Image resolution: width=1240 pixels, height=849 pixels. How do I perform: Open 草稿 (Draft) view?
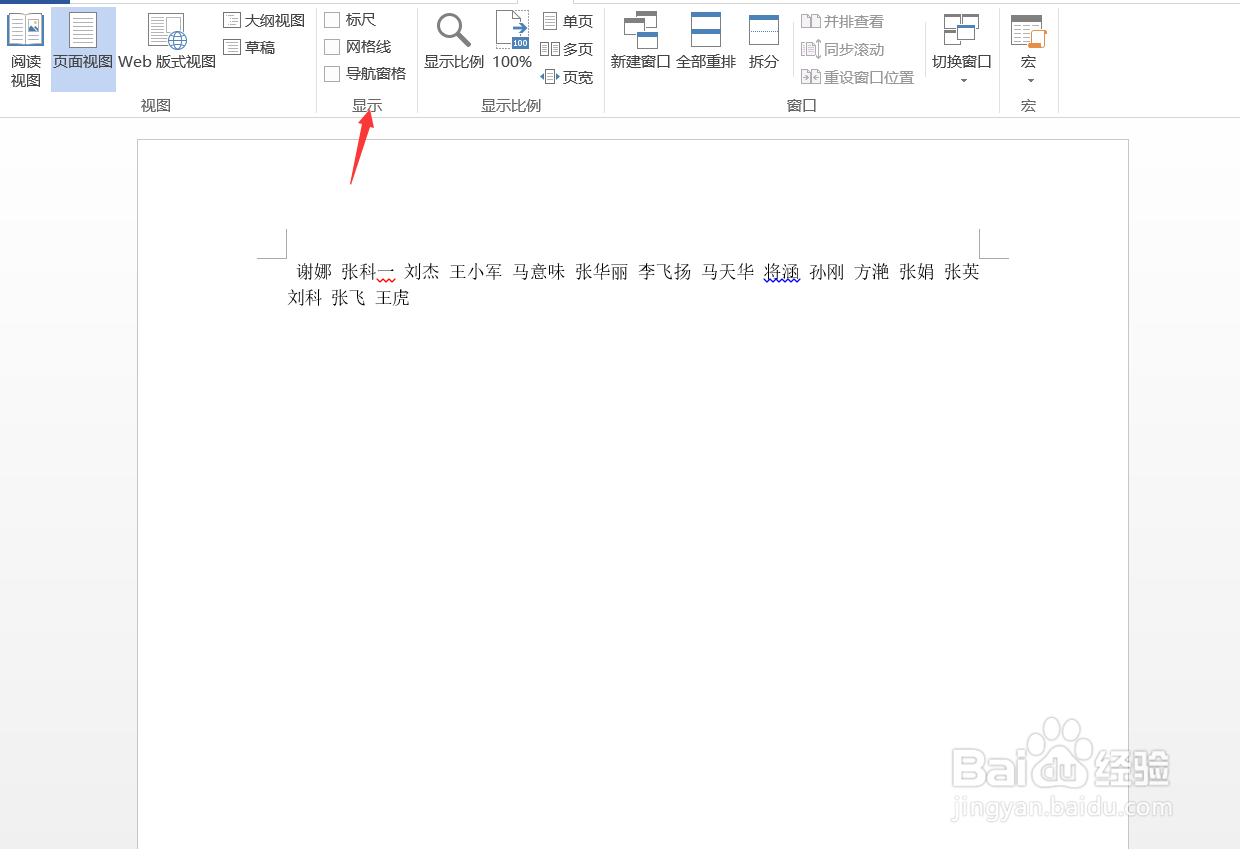click(x=250, y=46)
